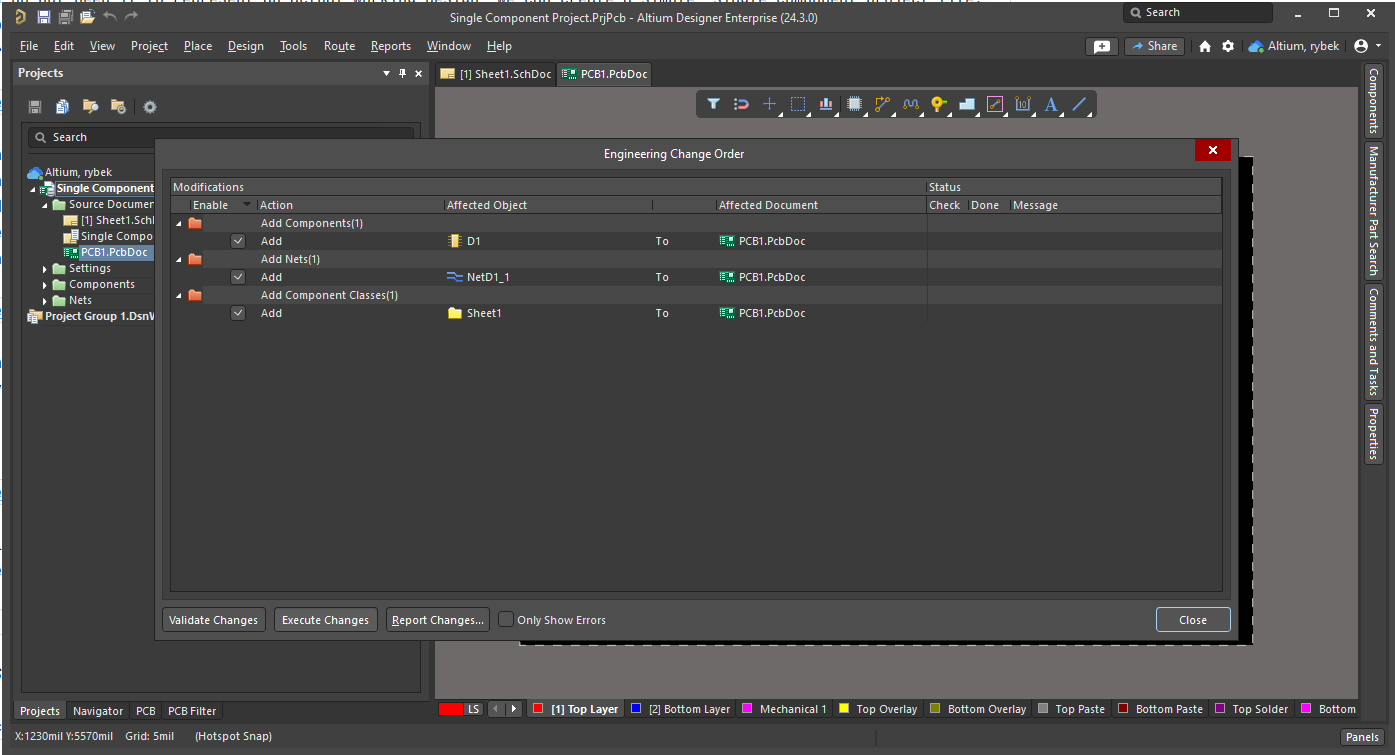
Task: Click the Report Changes... button
Action: 438,620
